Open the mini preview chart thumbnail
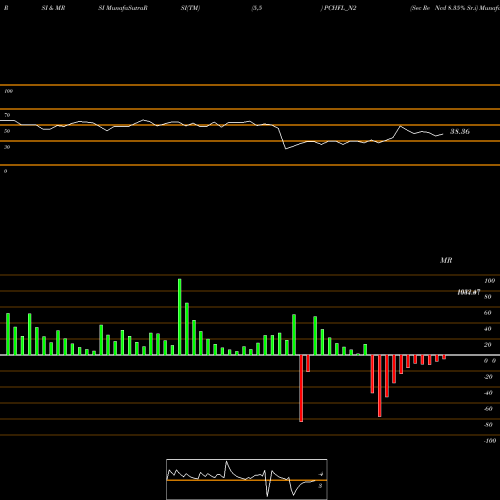 click(247, 479)
